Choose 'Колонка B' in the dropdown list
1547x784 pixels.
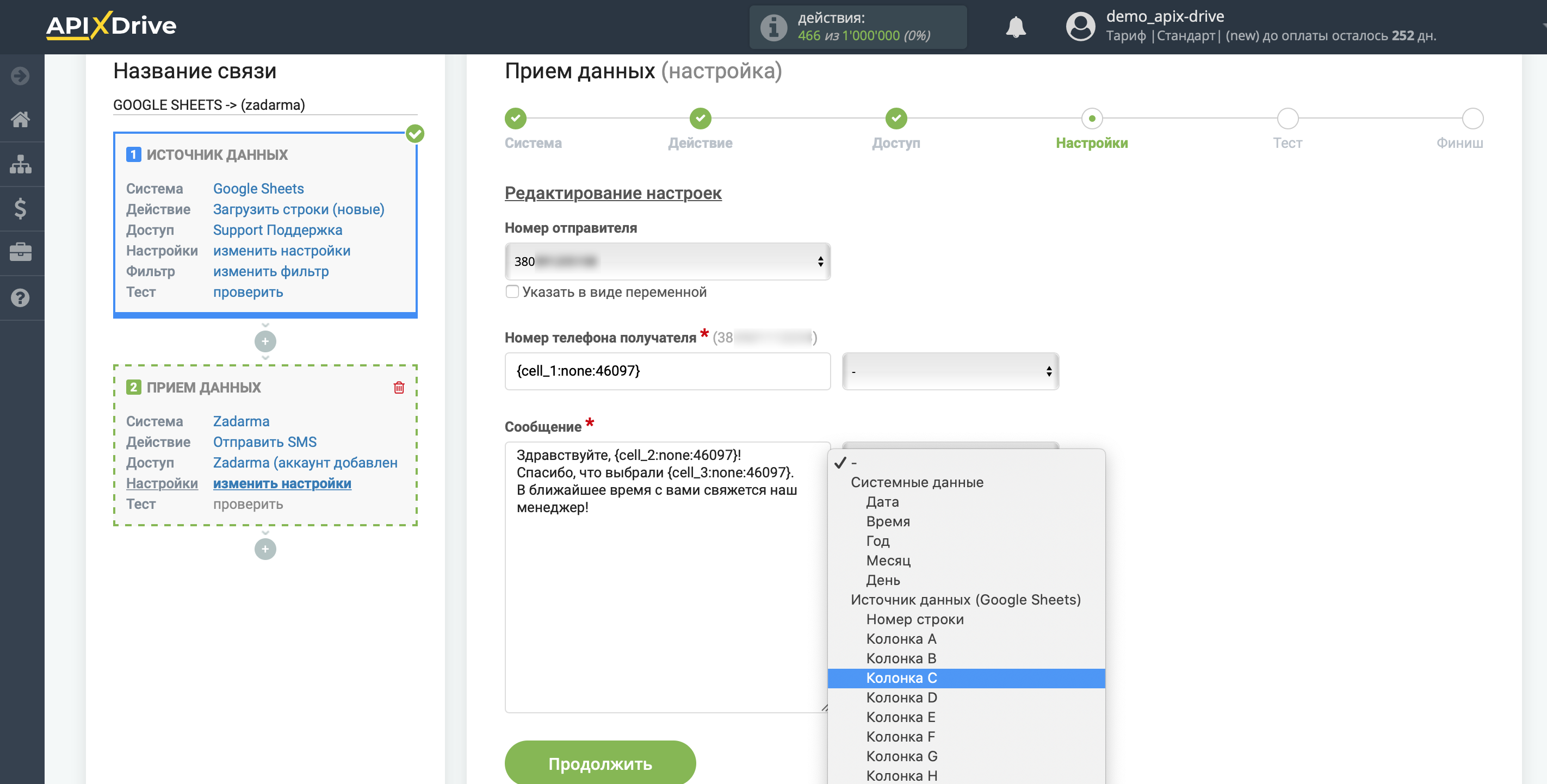tap(966, 658)
